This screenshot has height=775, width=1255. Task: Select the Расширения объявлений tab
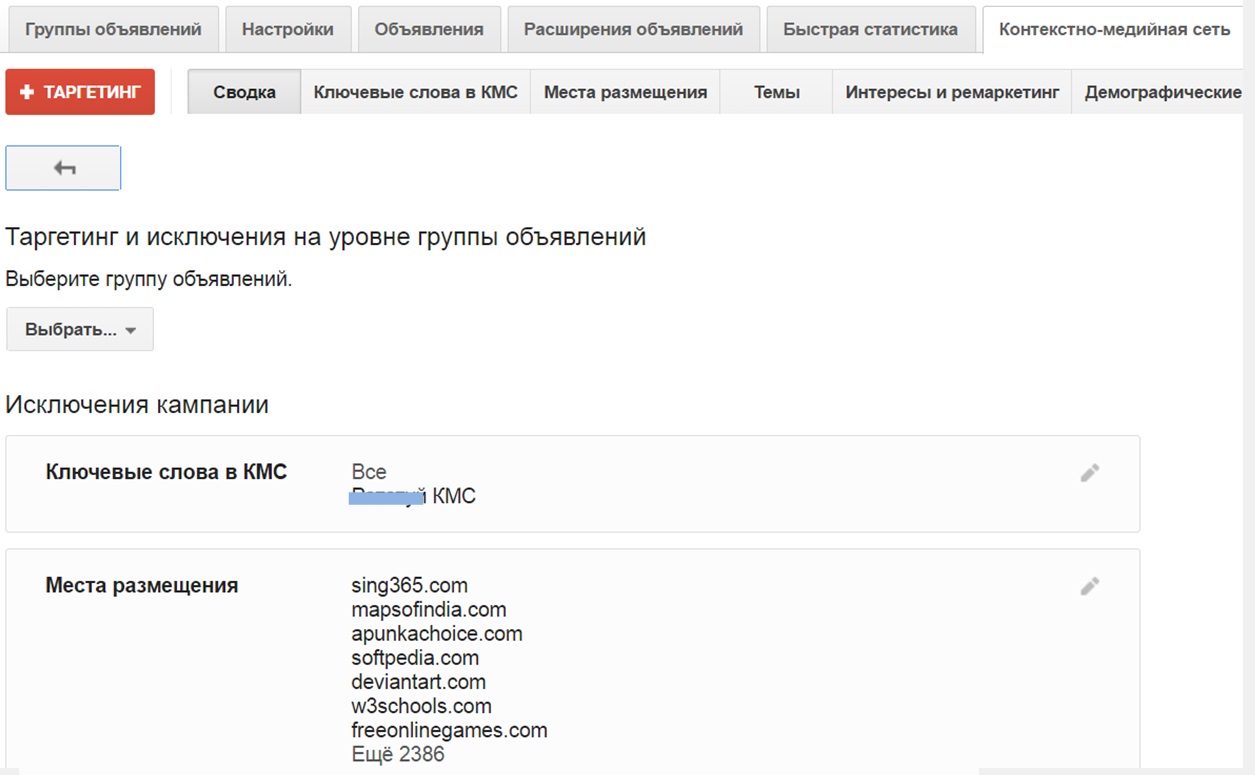(633, 29)
